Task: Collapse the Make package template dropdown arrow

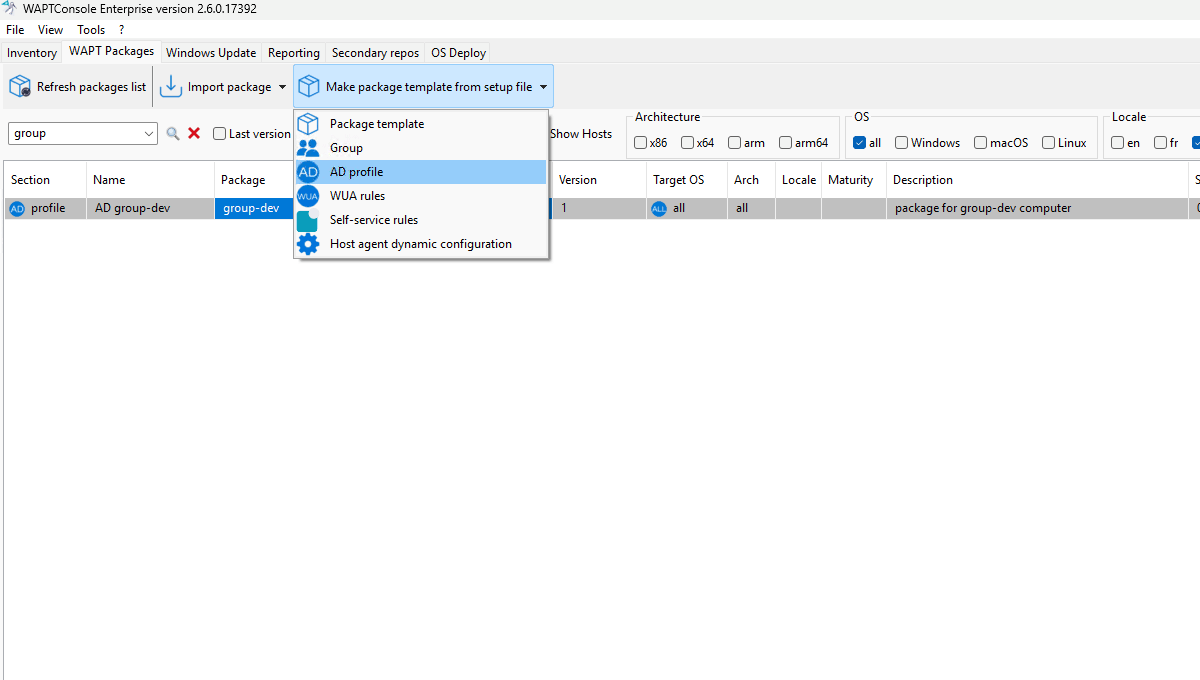Action: click(543, 87)
